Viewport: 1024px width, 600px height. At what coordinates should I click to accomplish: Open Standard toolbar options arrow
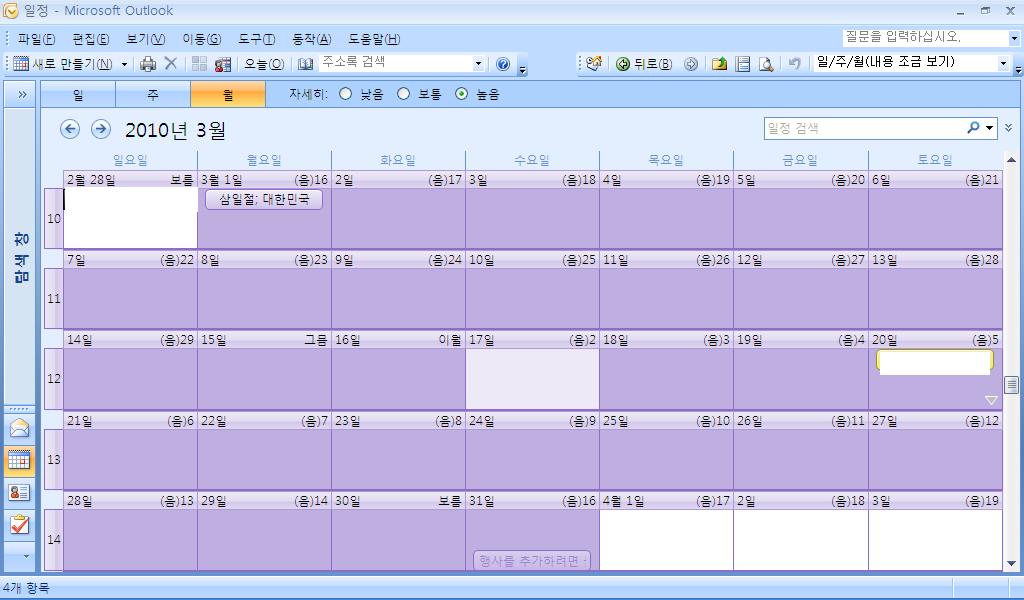click(522, 67)
